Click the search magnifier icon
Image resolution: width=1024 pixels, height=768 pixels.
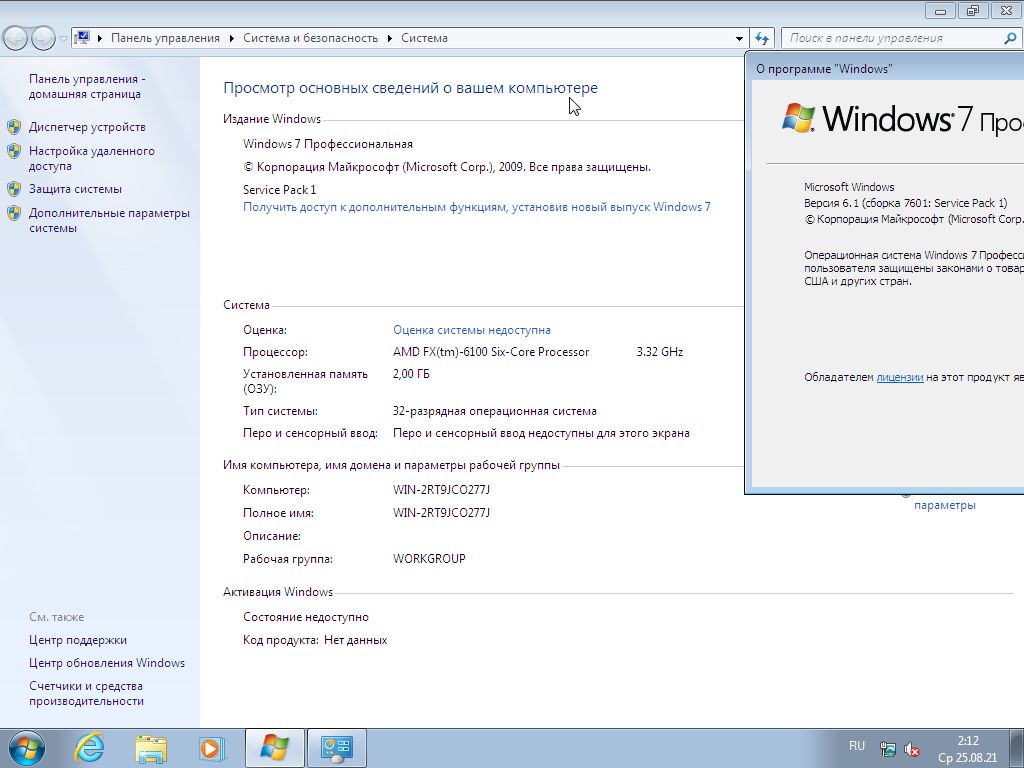(1010, 39)
